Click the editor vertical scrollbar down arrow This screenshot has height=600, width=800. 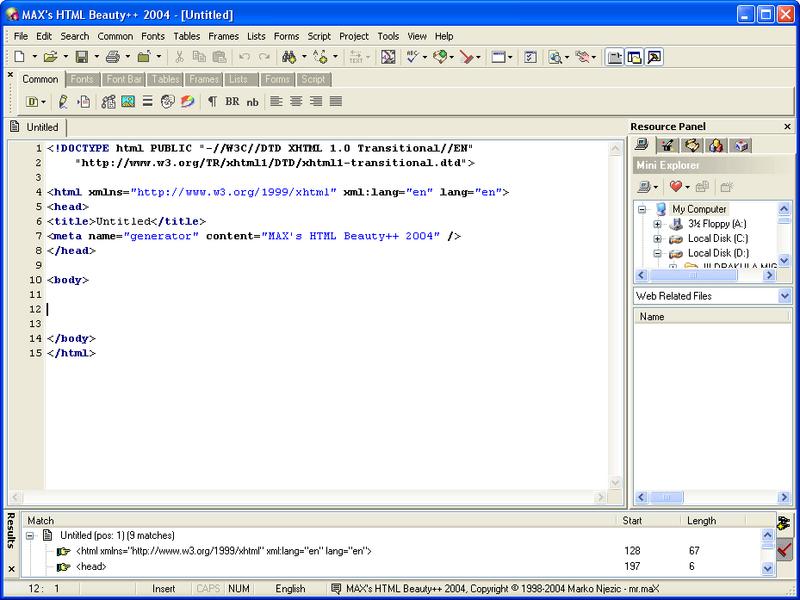(616, 482)
